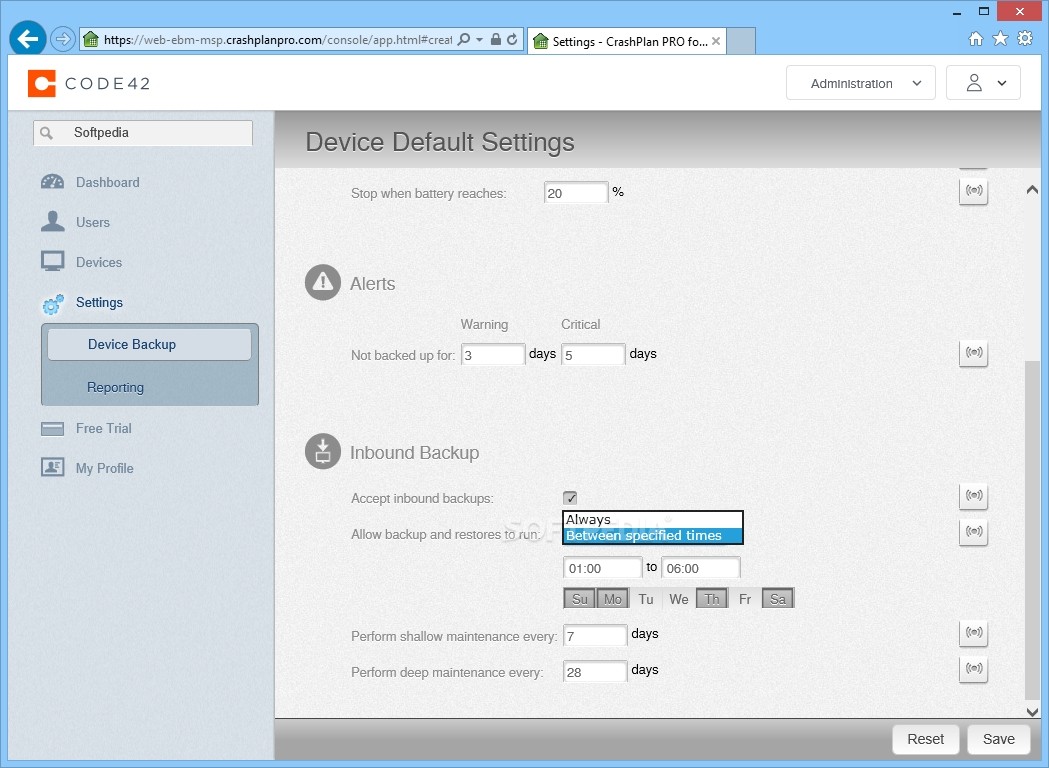
Task: Click the Warning days field showing 3
Action: click(493, 355)
